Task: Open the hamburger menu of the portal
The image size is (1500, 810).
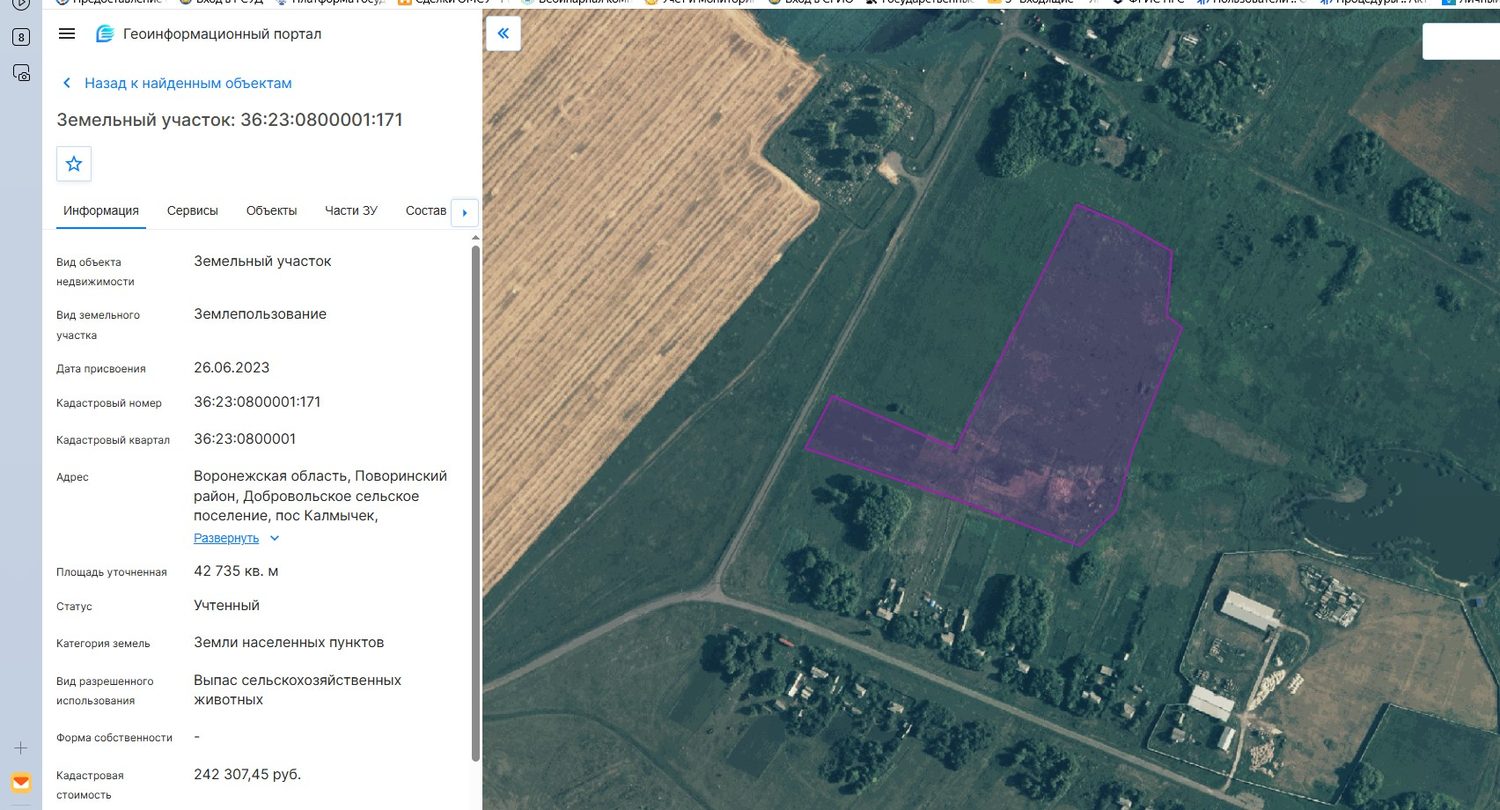Action: pyautogui.click(x=67, y=34)
